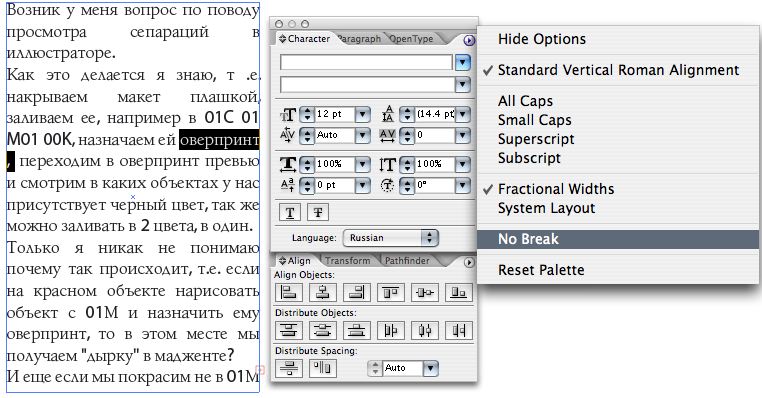The image size is (762, 398).
Task: Open horizontal scale 100% dropdown
Action: 363,165
